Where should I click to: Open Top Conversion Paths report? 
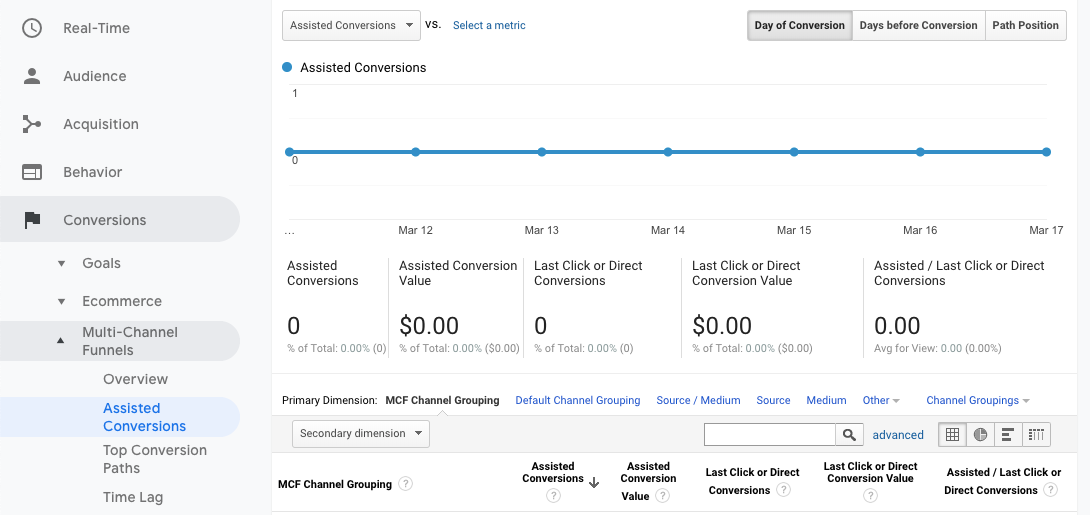point(154,459)
